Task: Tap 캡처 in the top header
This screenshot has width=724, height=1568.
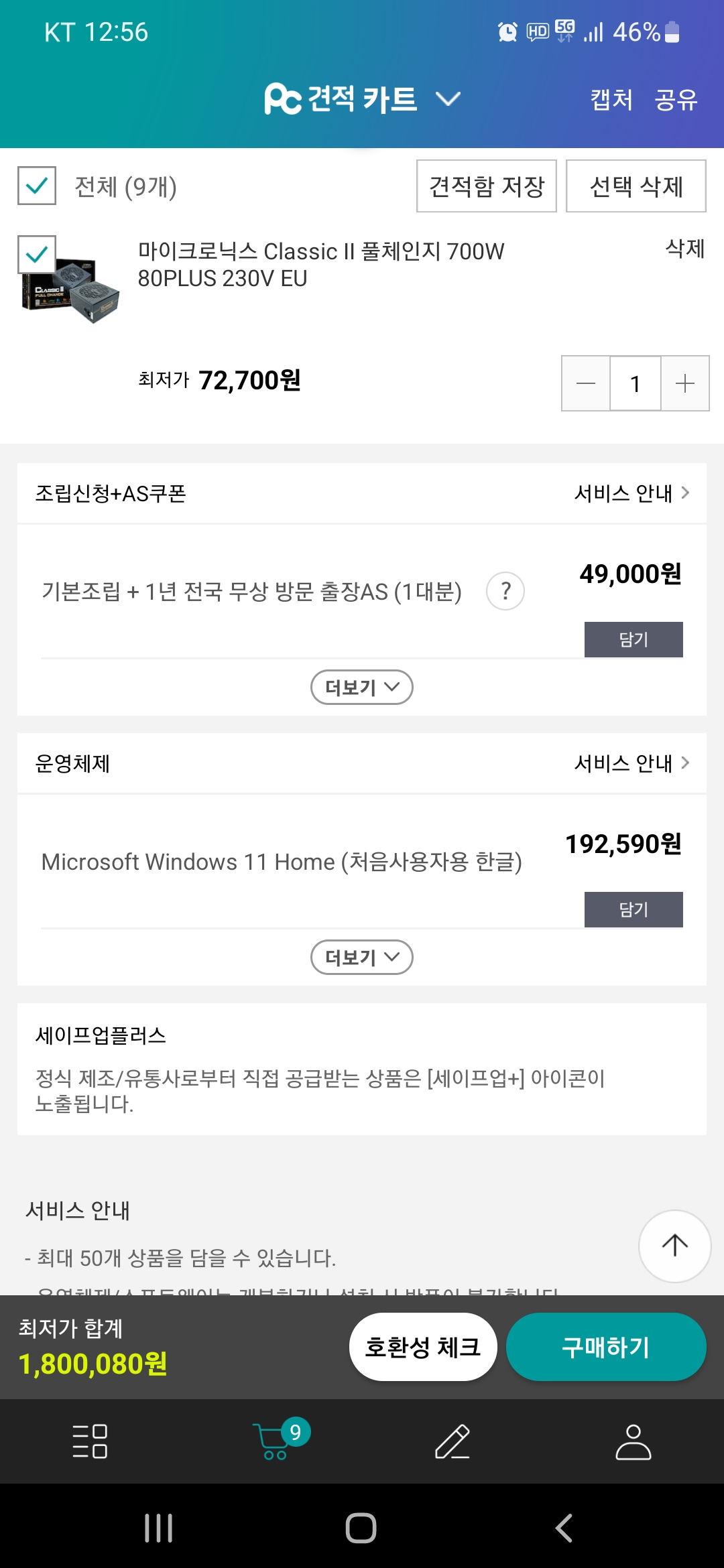Action: point(611,100)
